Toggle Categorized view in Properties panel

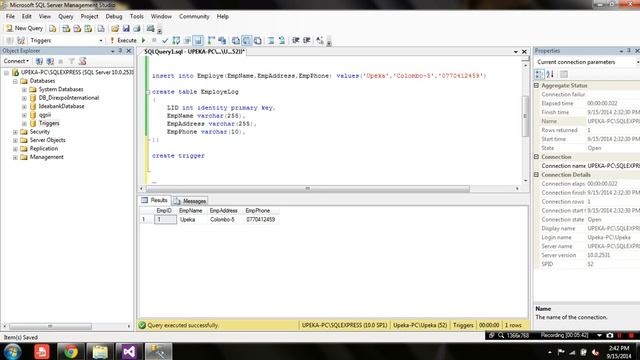pos(539,74)
